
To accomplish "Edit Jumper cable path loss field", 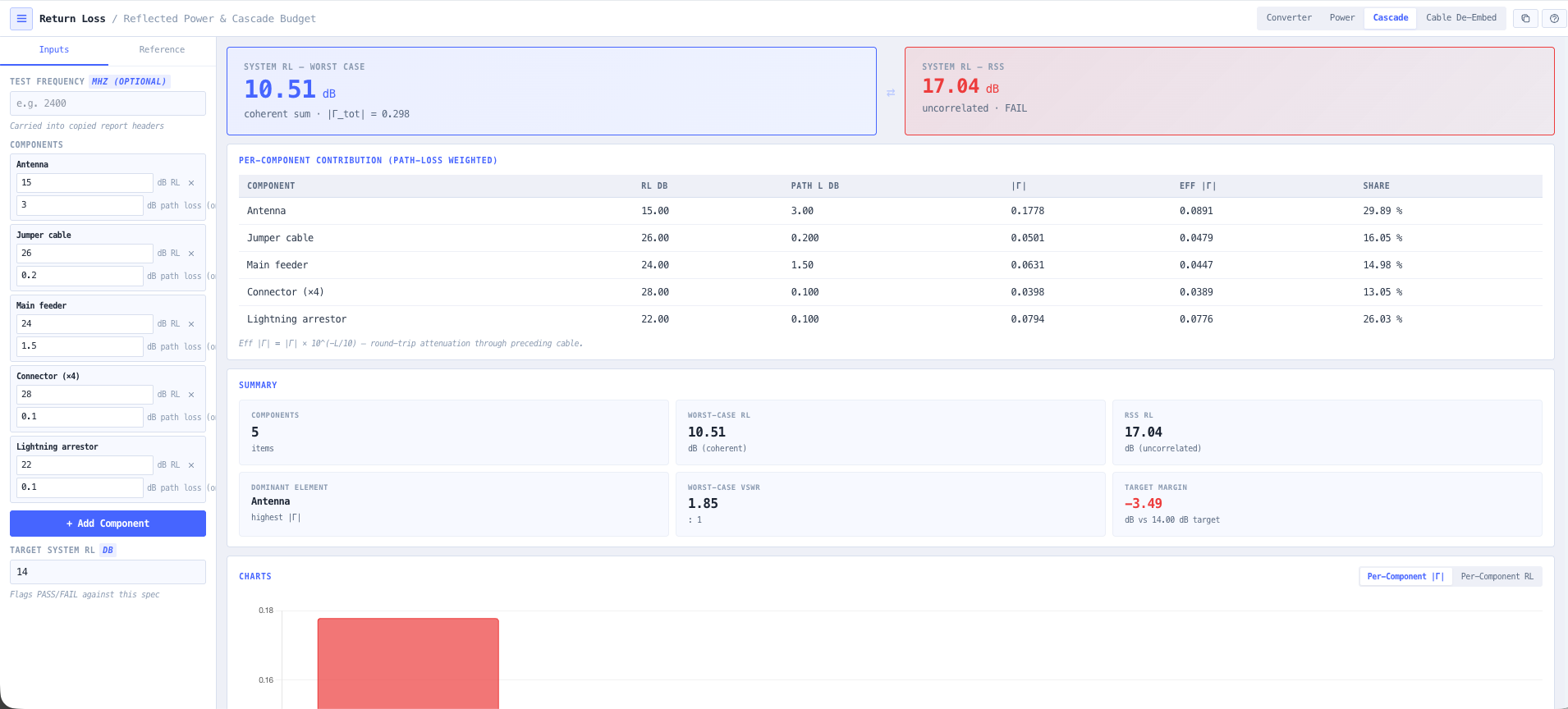I will (80, 276).
